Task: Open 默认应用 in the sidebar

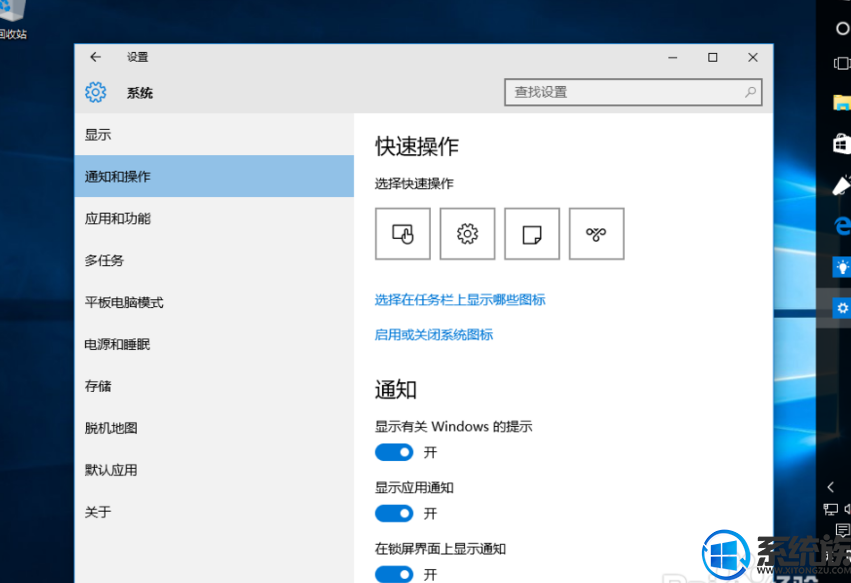Action: tap(214, 470)
